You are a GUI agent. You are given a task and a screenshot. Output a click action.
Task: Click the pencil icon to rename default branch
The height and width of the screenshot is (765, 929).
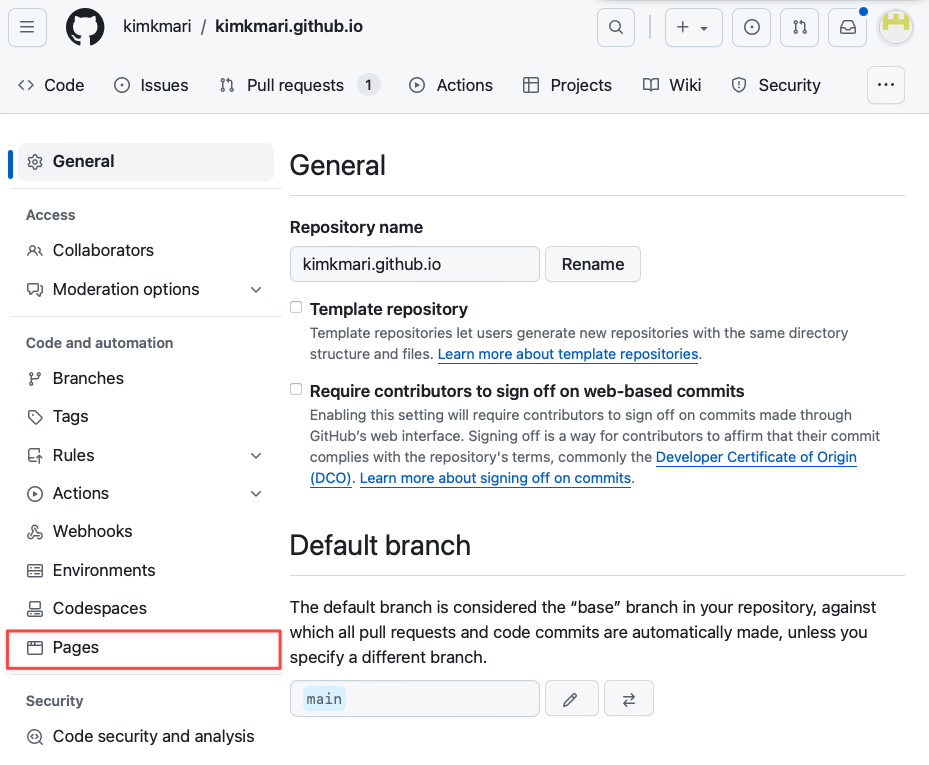[571, 699]
